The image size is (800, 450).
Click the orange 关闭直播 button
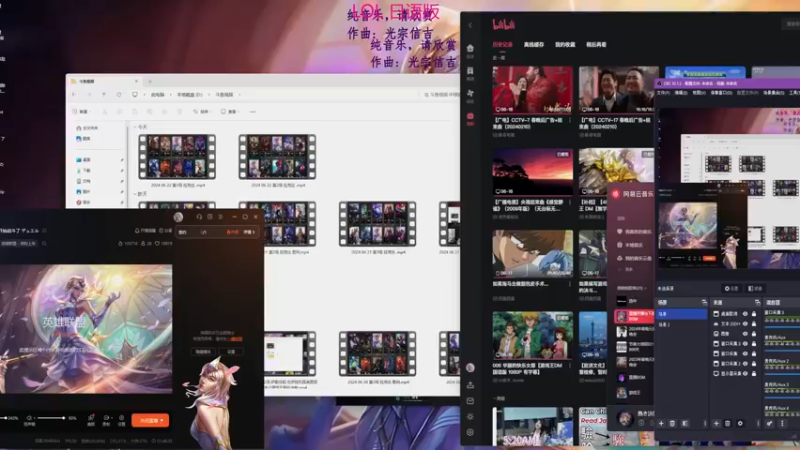[151, 420]
